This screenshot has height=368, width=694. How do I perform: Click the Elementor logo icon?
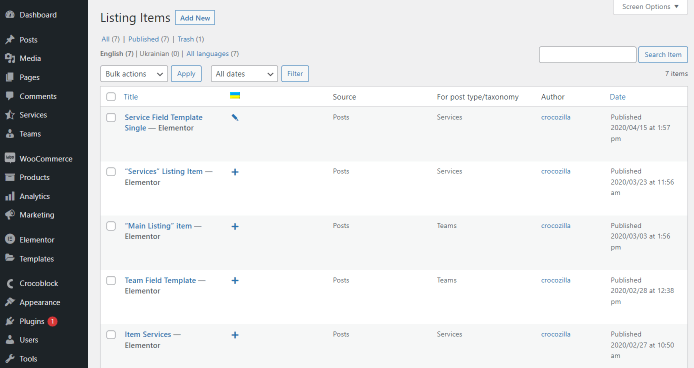10,240
